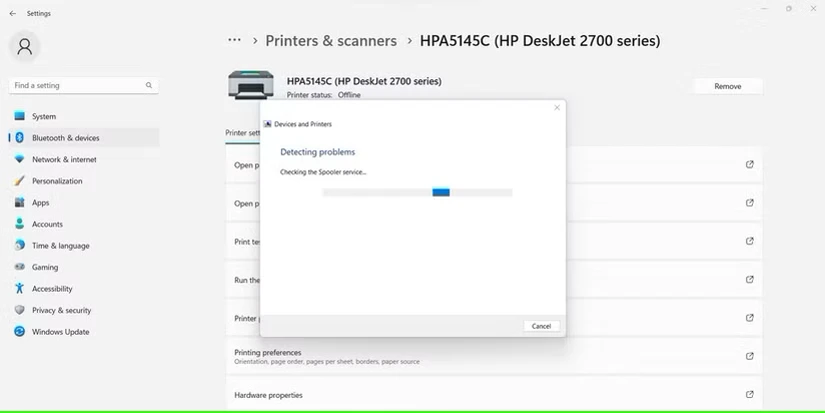The image size is (825, 413).
Task: Click the Apps label in sidebar
Action: click(41, 203)
